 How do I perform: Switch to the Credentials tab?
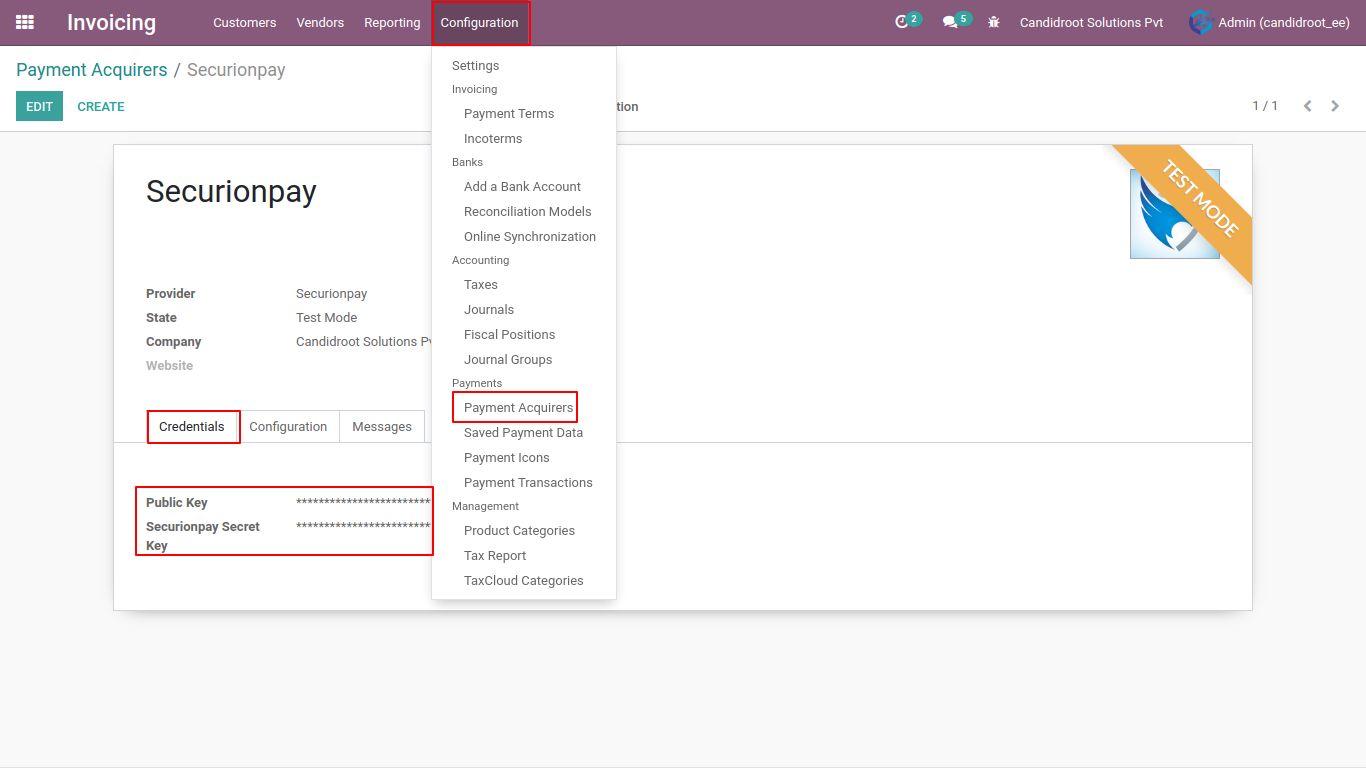pyautogui.click(x=192, y=427)
